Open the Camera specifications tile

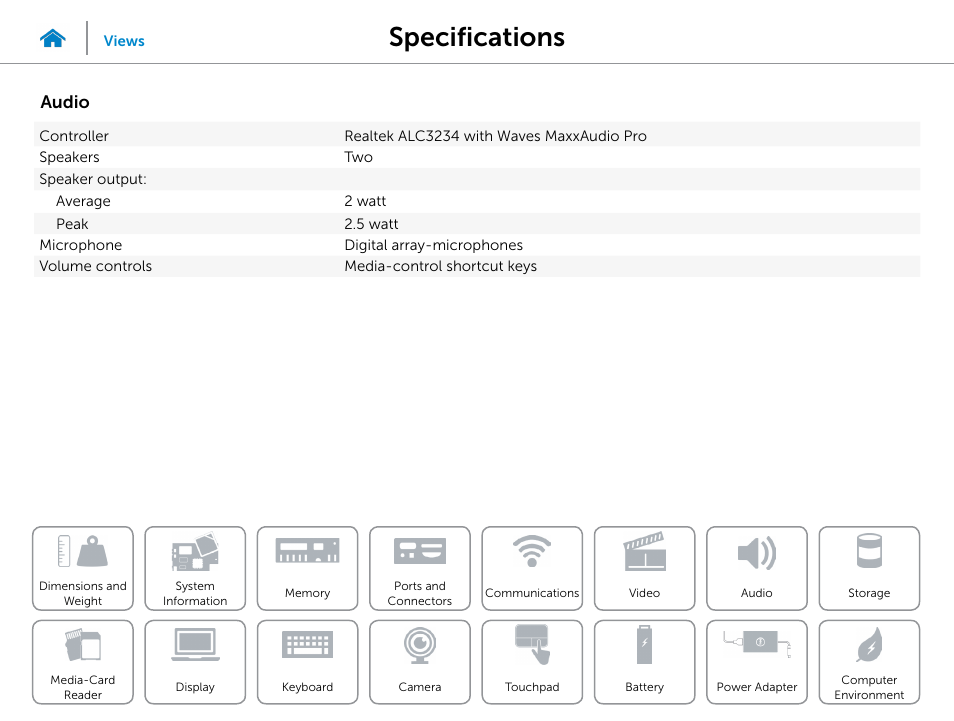click(x=420, y=662)
